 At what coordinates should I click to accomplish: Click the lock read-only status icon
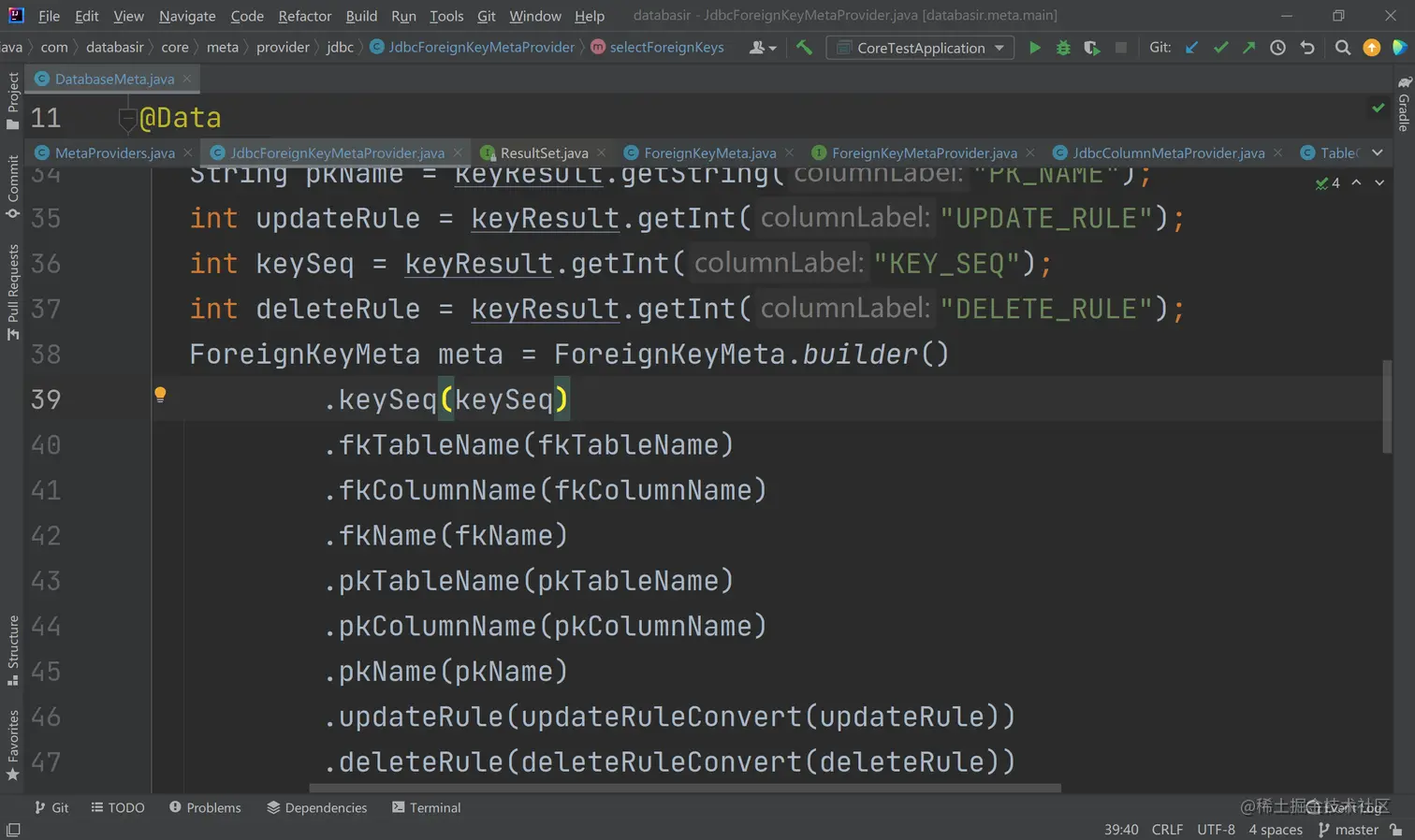(1396, 830)
